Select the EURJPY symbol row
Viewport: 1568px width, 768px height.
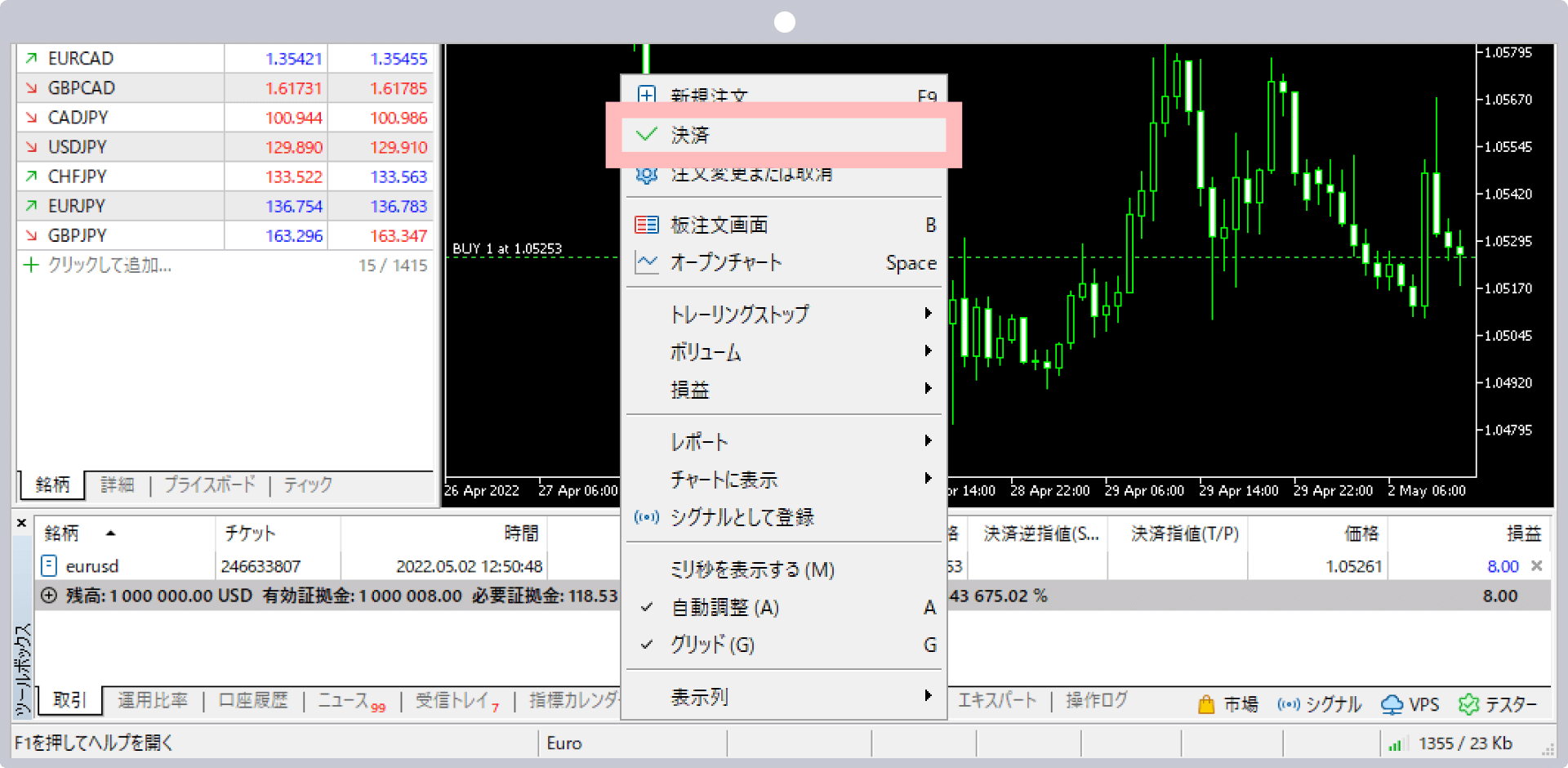coord(225,206)
